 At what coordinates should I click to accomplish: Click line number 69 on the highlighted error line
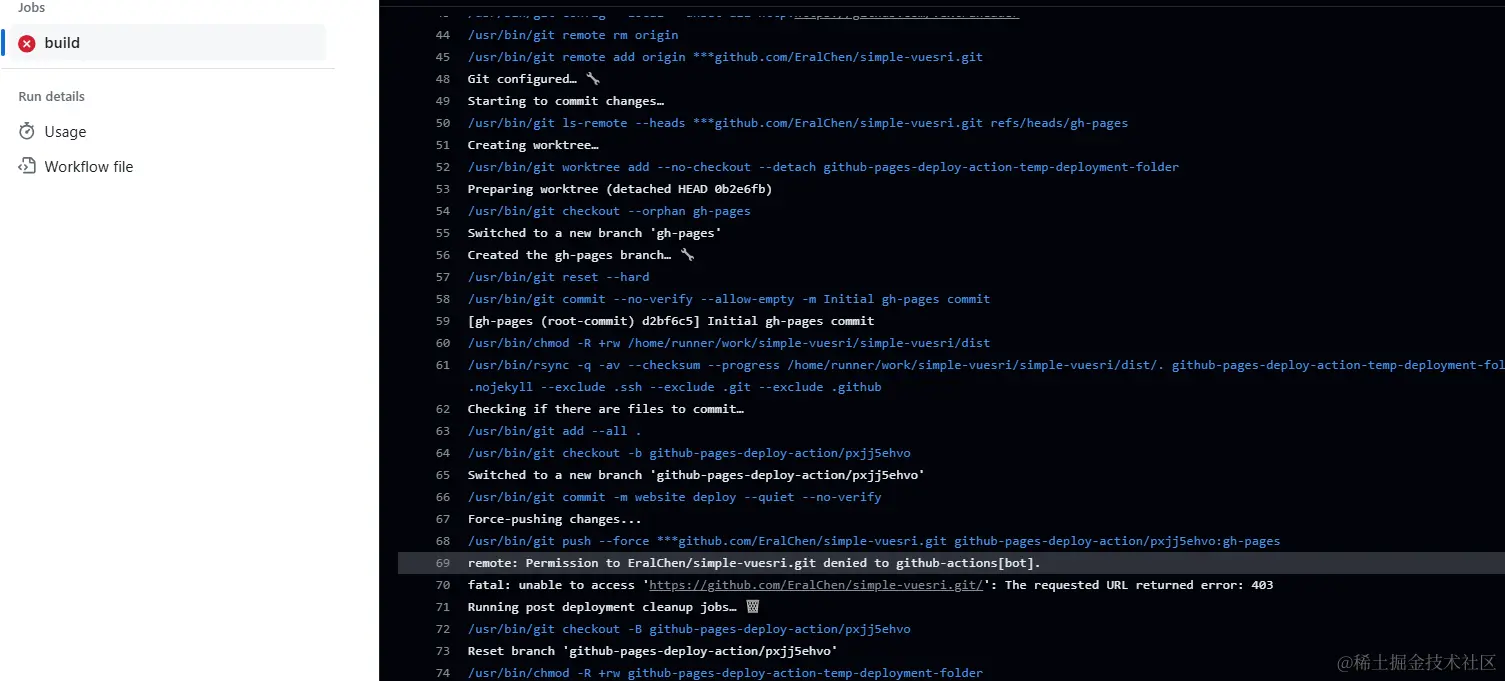(442, 562)
